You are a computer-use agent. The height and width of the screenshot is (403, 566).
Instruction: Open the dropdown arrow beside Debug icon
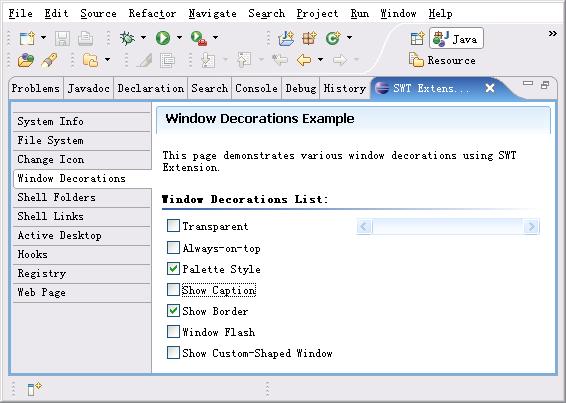[143, 38]
